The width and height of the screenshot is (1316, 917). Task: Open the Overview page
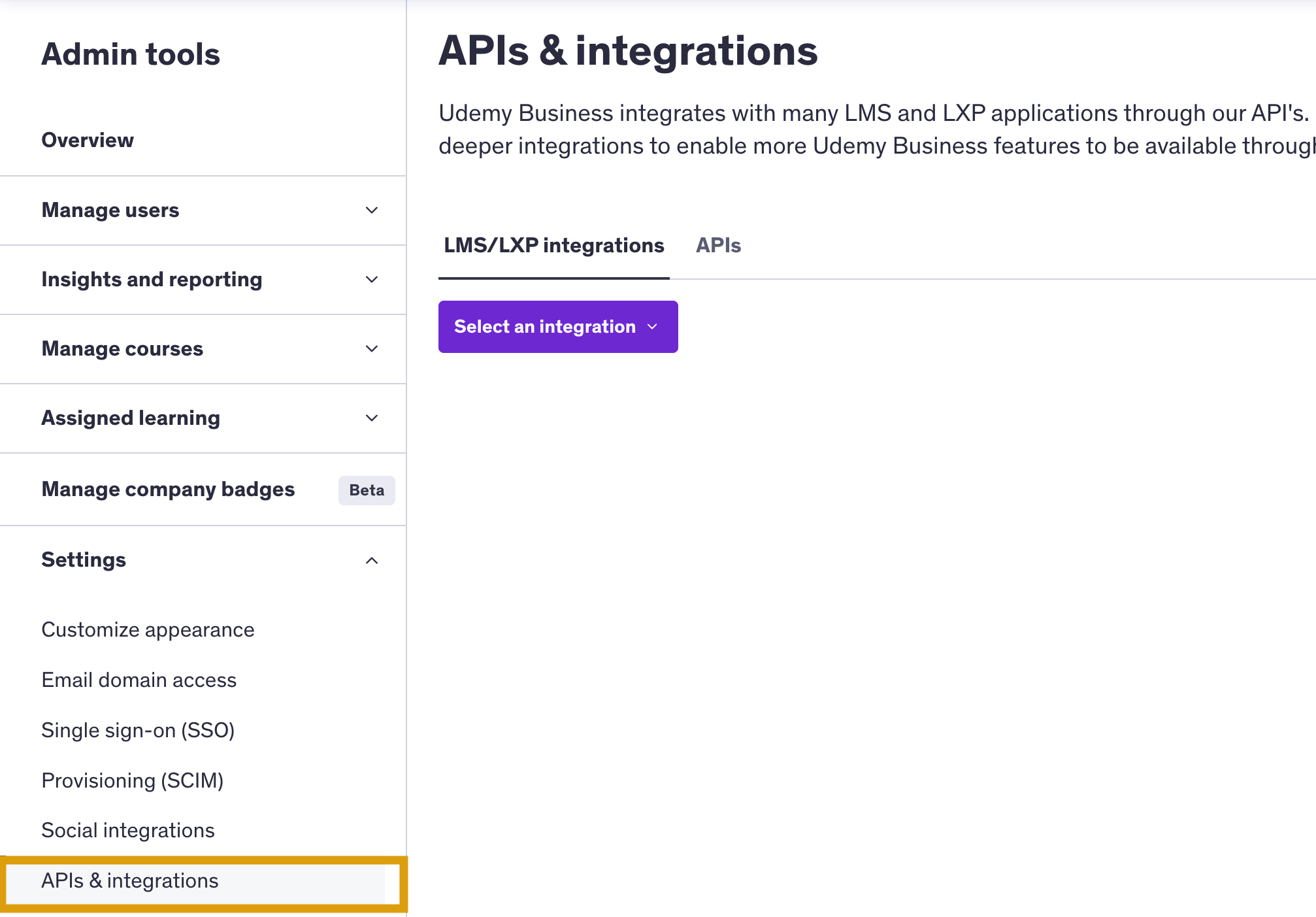(88, 140)
